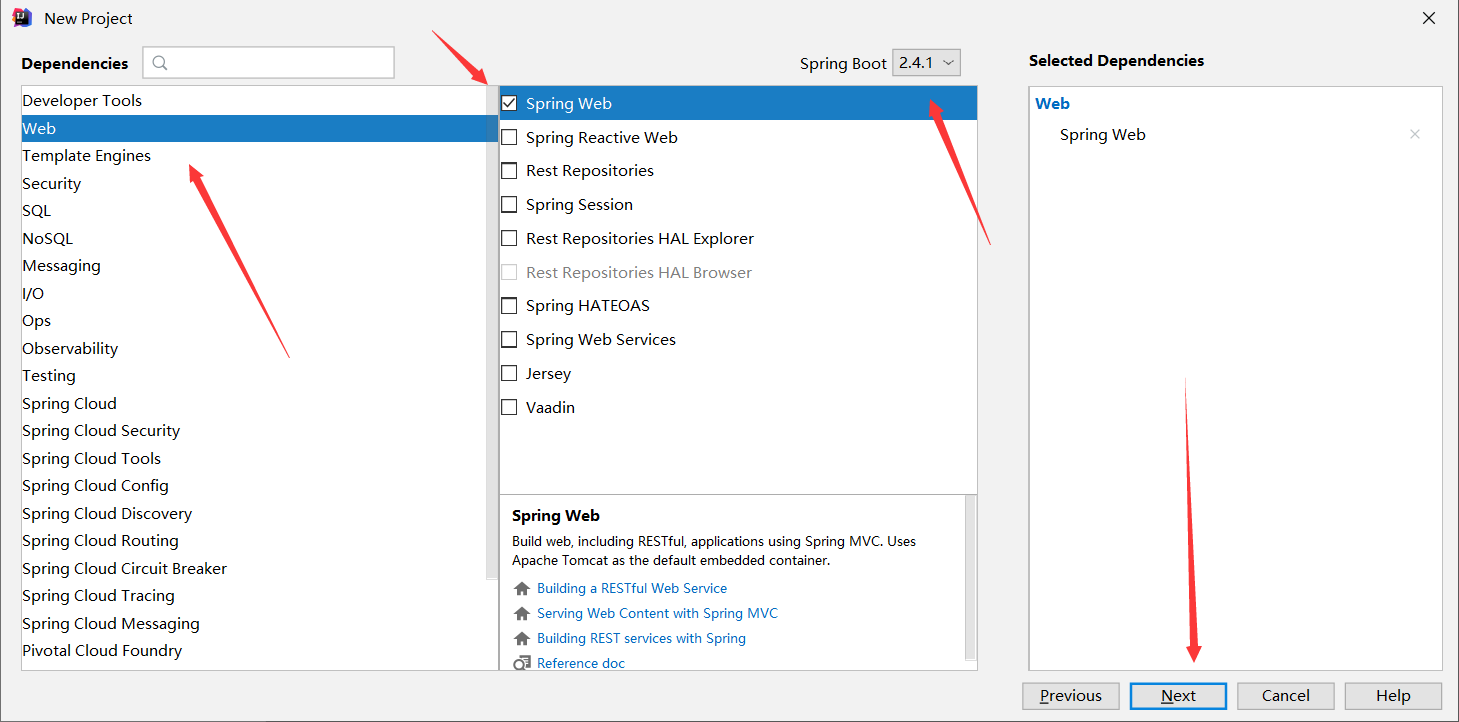Click the disabled Rest Repositories HAL Browser item

[x=639, y=272]
